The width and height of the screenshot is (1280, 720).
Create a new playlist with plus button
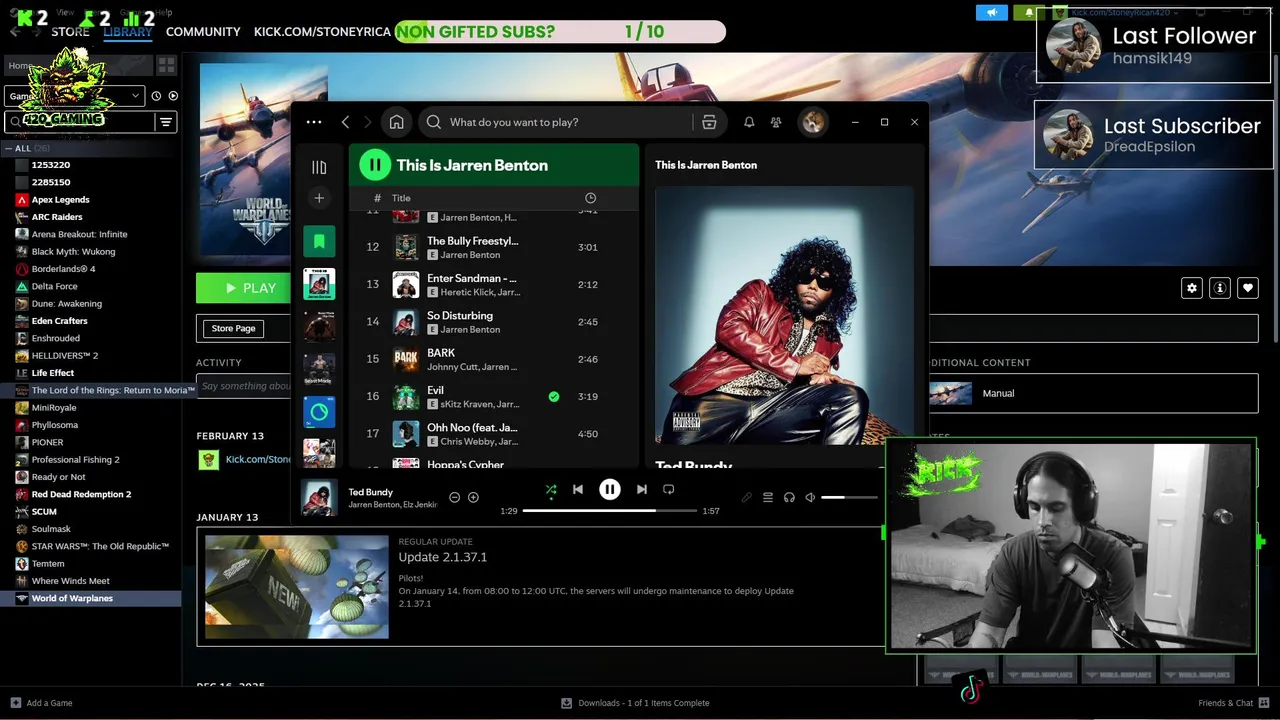pyautogui.click(x=319, y=198)
